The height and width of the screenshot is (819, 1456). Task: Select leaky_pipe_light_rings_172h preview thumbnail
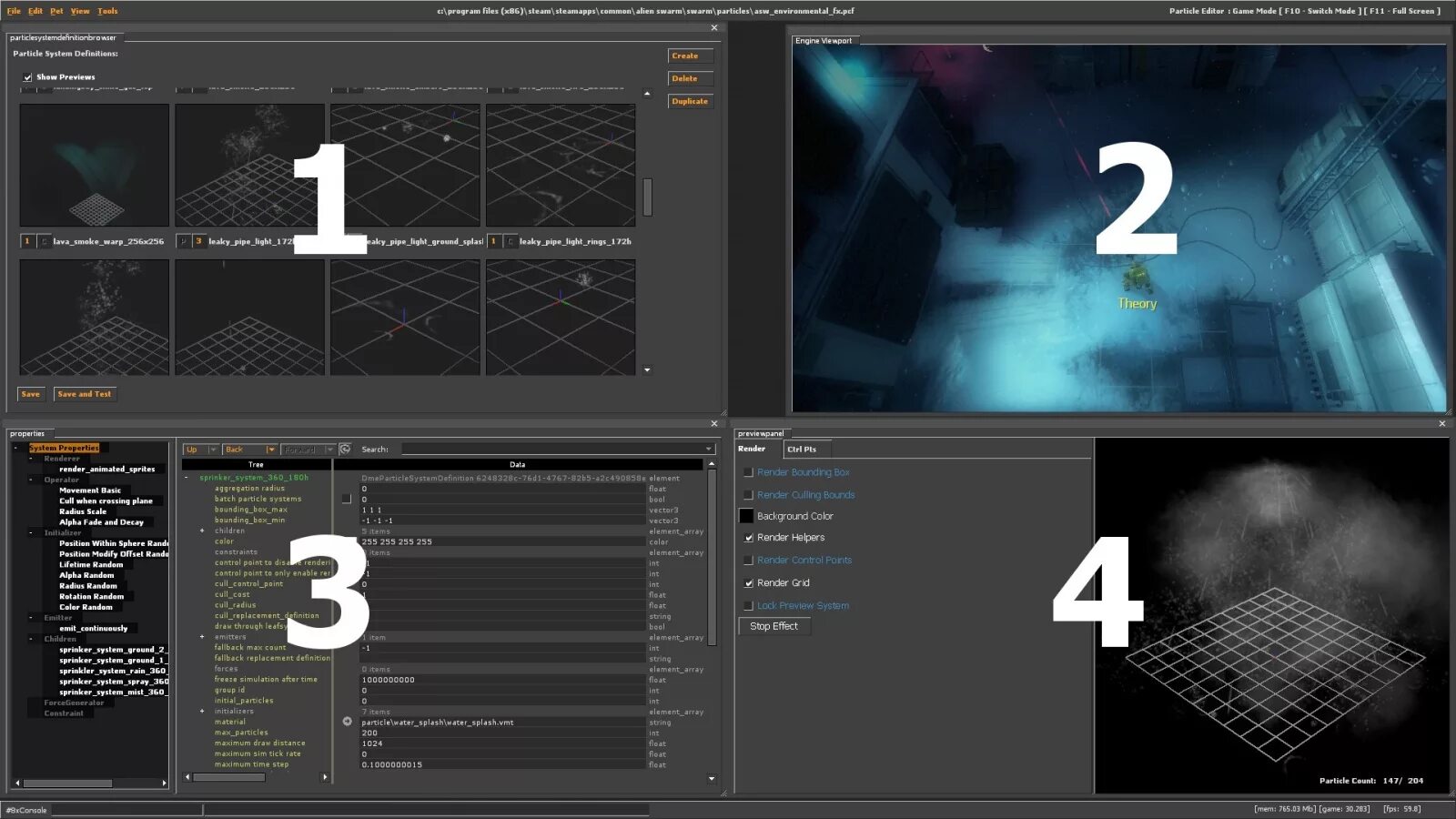tap(561, 165)
